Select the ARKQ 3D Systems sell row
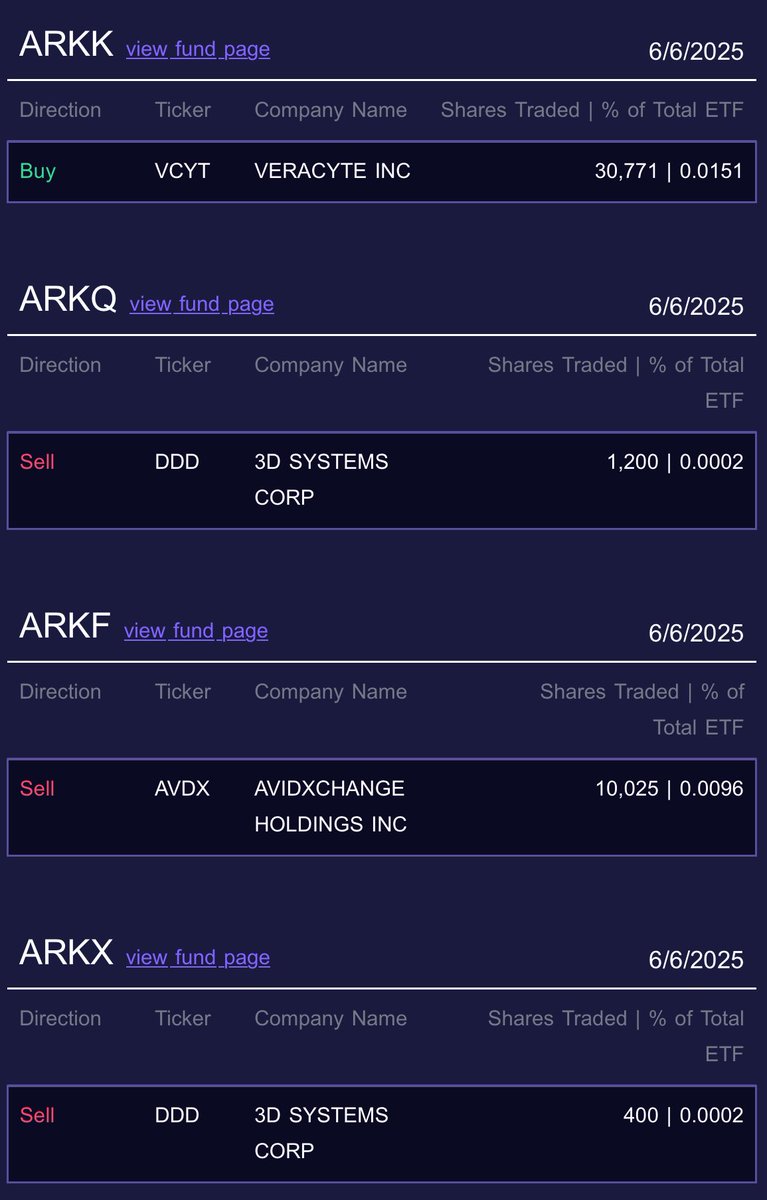Viewport: 767px width, 1200px height. (x=382, y=480)
